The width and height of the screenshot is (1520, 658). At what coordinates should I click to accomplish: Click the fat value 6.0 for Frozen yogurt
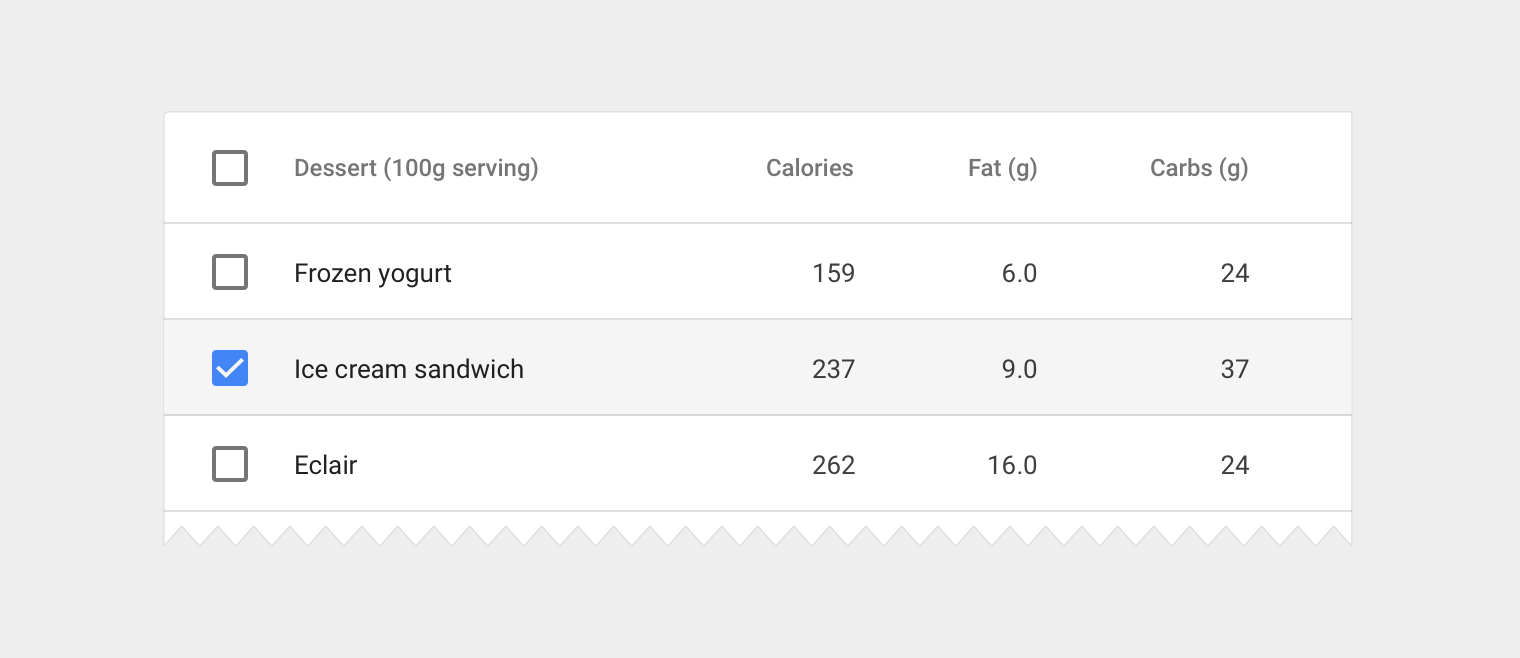pos(1019,272)
